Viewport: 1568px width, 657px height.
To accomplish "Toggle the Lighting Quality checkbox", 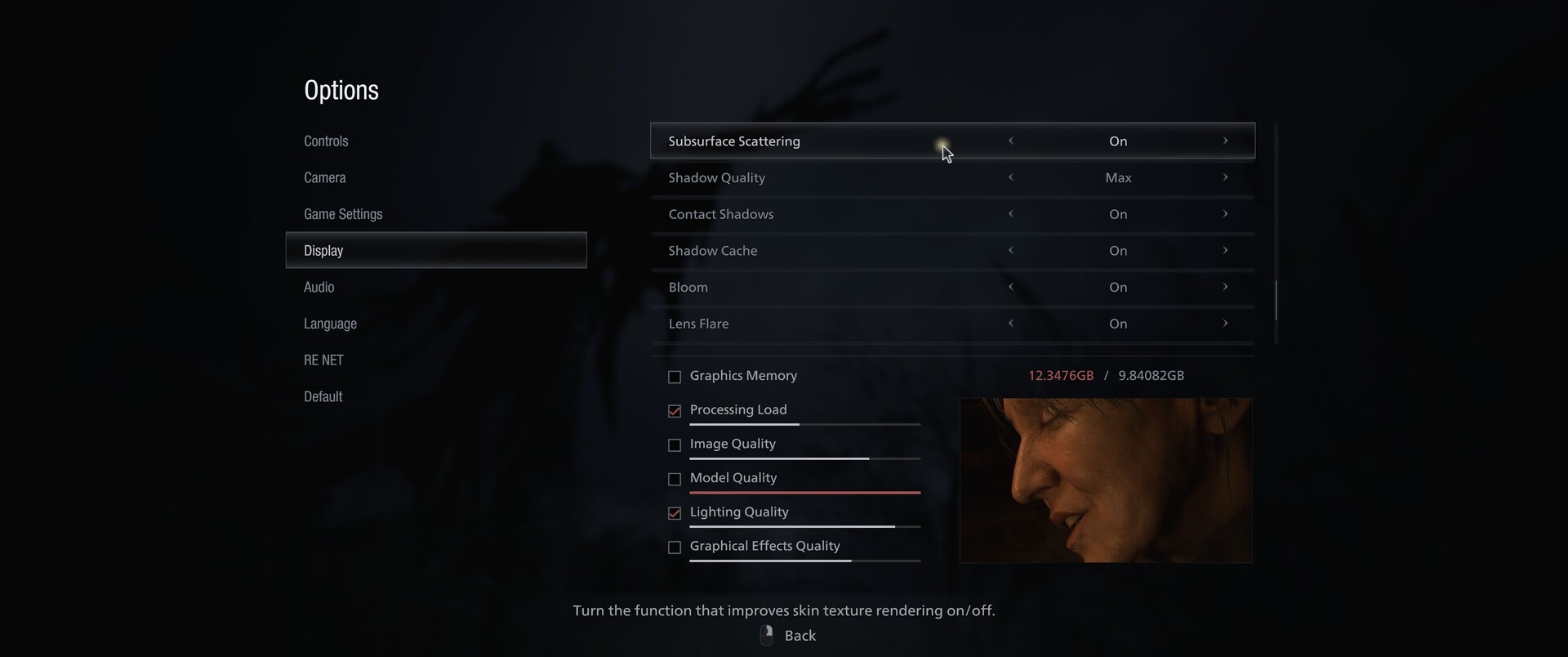I will click(x=675, y=513).
